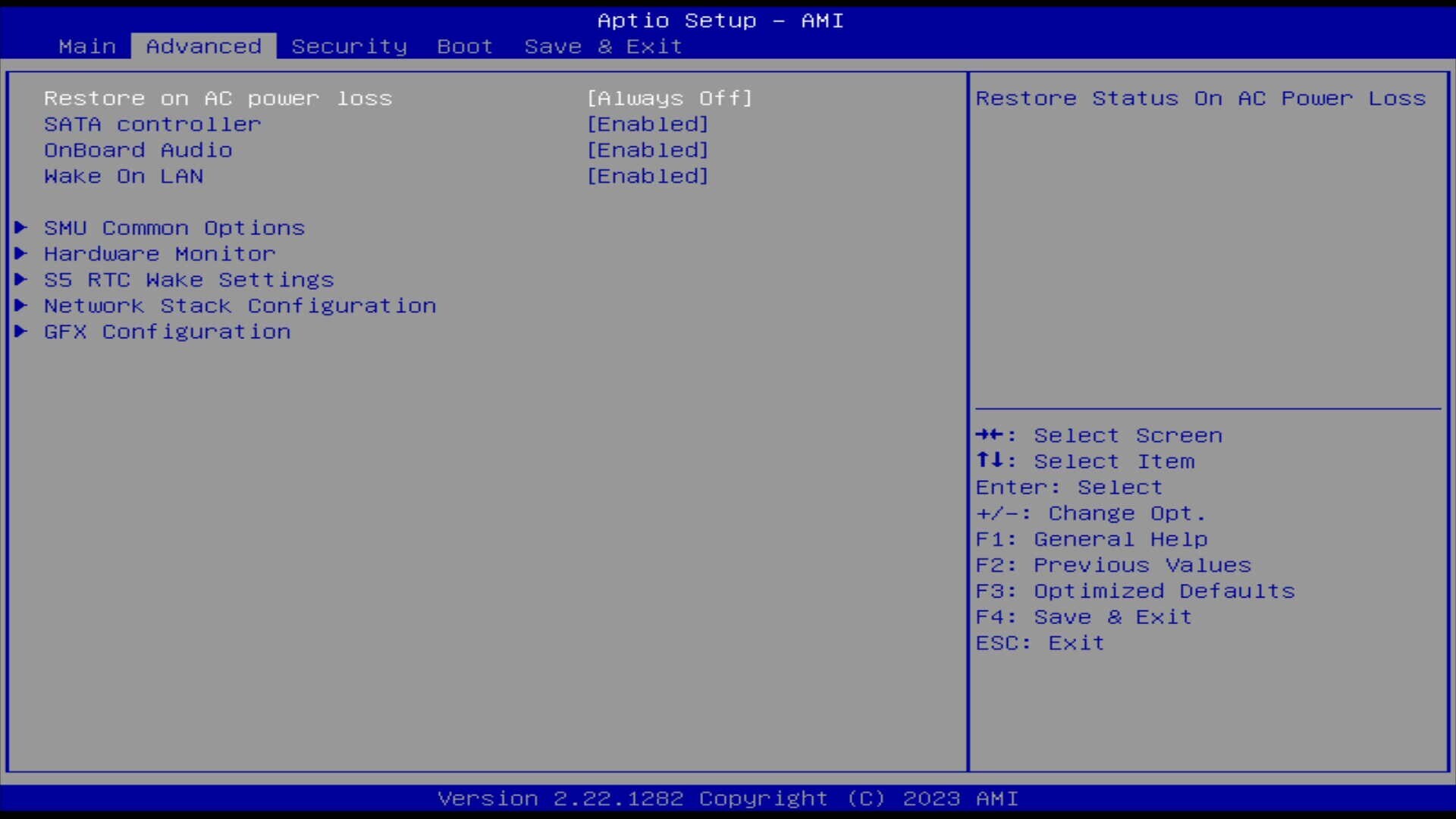Image resolution: width=1456 pixels, height=819 pixels.
Task: Select the SATA controller label
Action: [152, 124]
